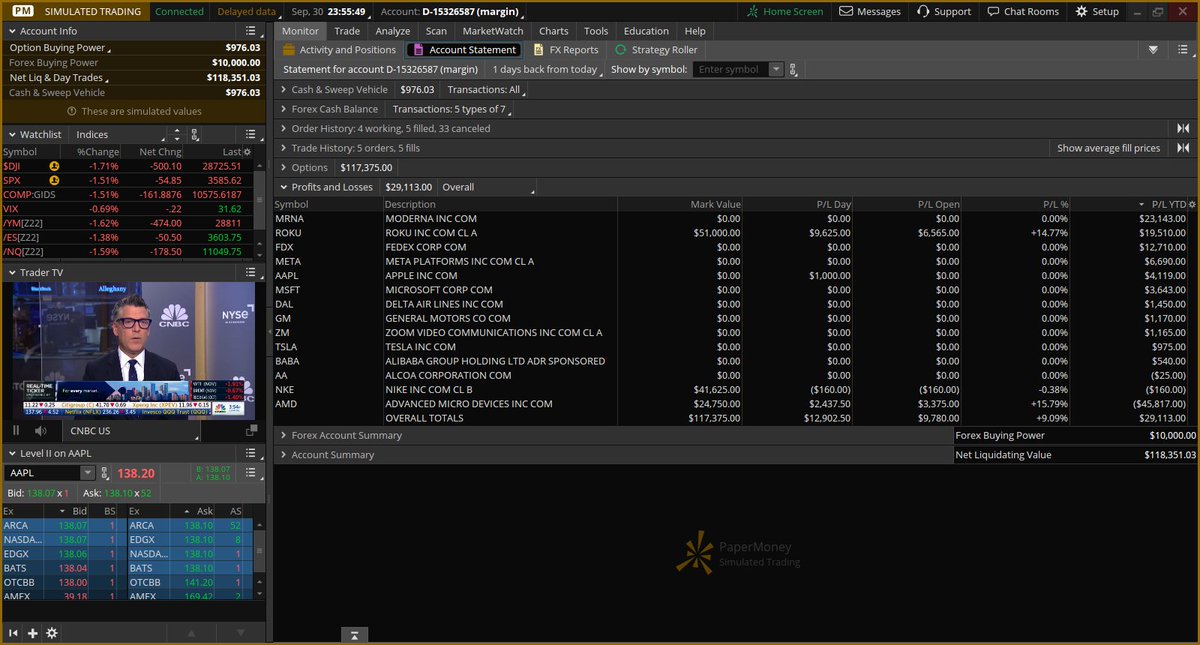Expand the Order History section

pyautogui.click(x=283, y=128)
